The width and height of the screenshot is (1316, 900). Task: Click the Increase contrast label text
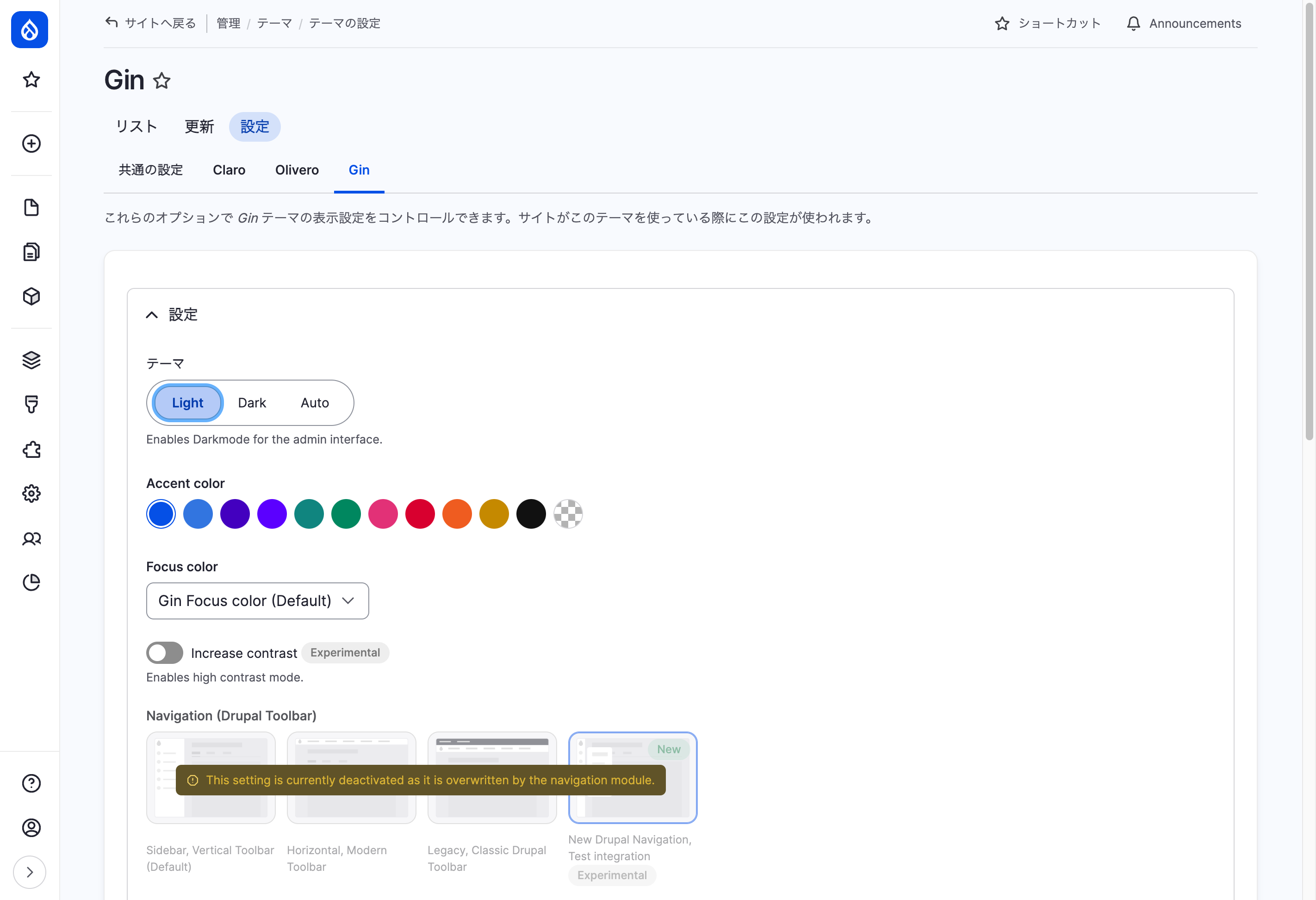tap(244, 653)
